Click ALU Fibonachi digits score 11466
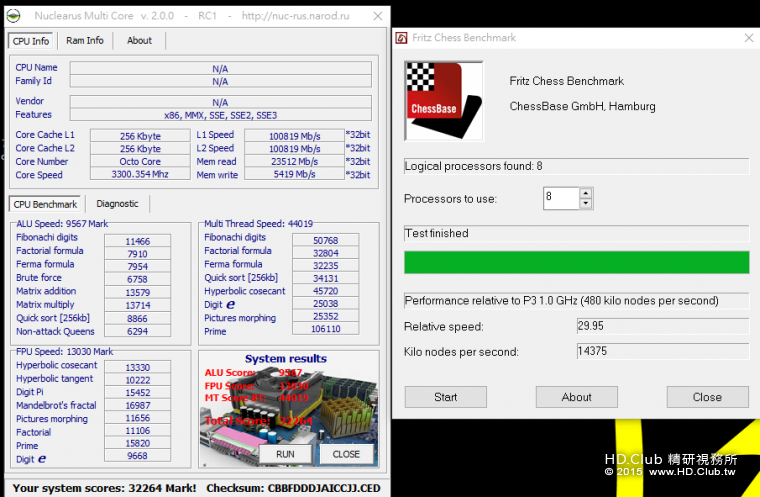This screenshot has width=760, height=497. coord(138,241)
